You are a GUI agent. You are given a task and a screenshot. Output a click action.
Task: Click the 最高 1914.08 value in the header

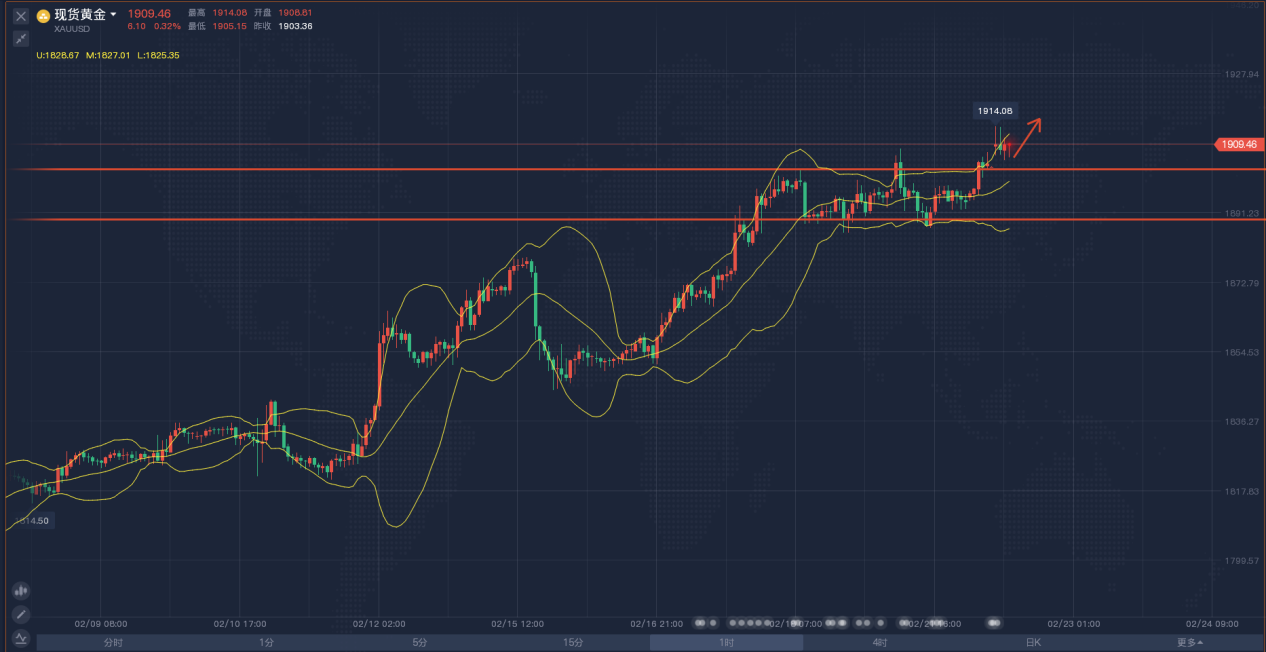click(x=229, y=12)
